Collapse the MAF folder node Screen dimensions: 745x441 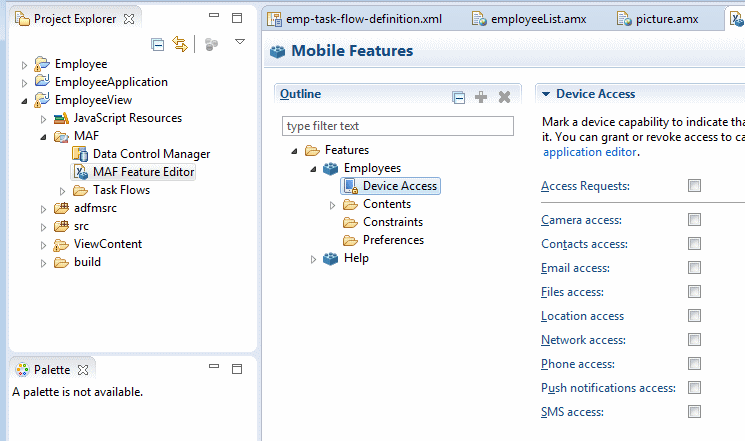[x=43, y=137]
